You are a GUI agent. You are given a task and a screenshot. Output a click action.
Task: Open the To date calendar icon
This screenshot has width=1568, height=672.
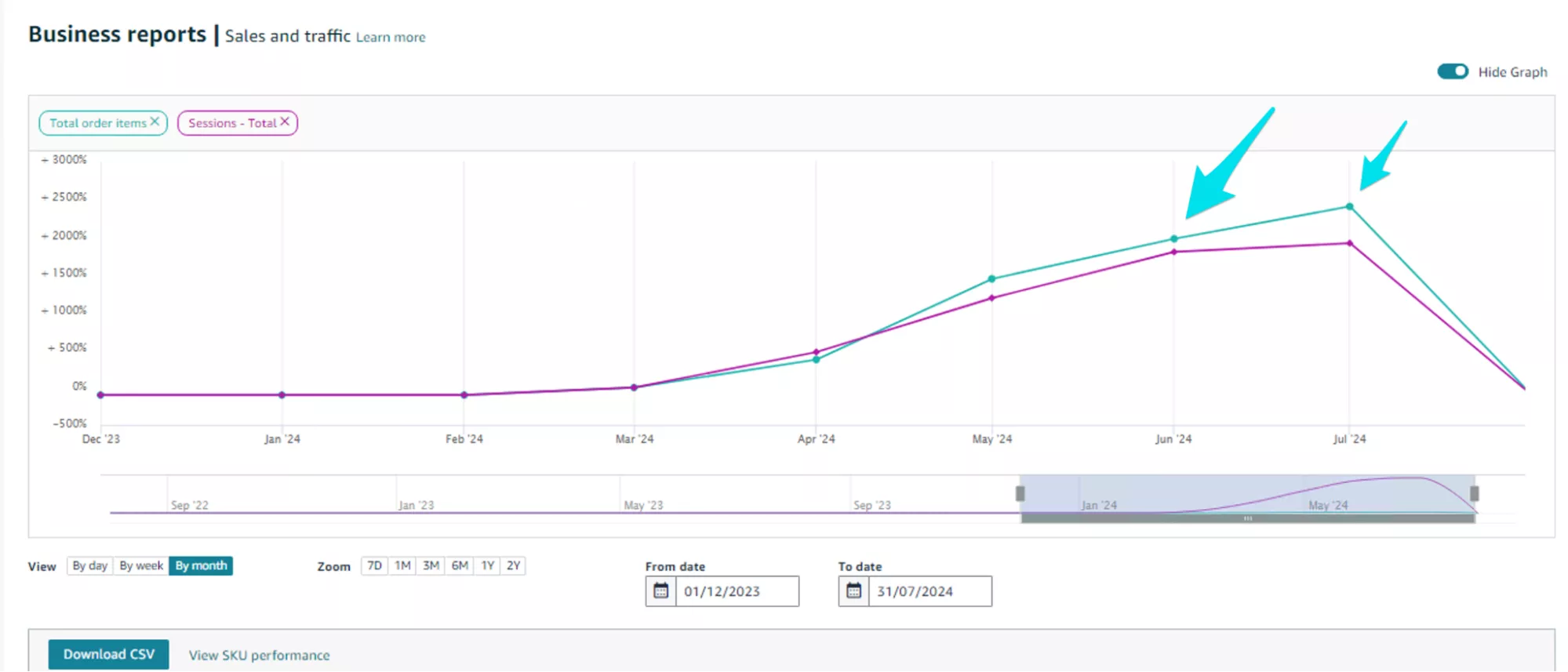coord(853,590)
